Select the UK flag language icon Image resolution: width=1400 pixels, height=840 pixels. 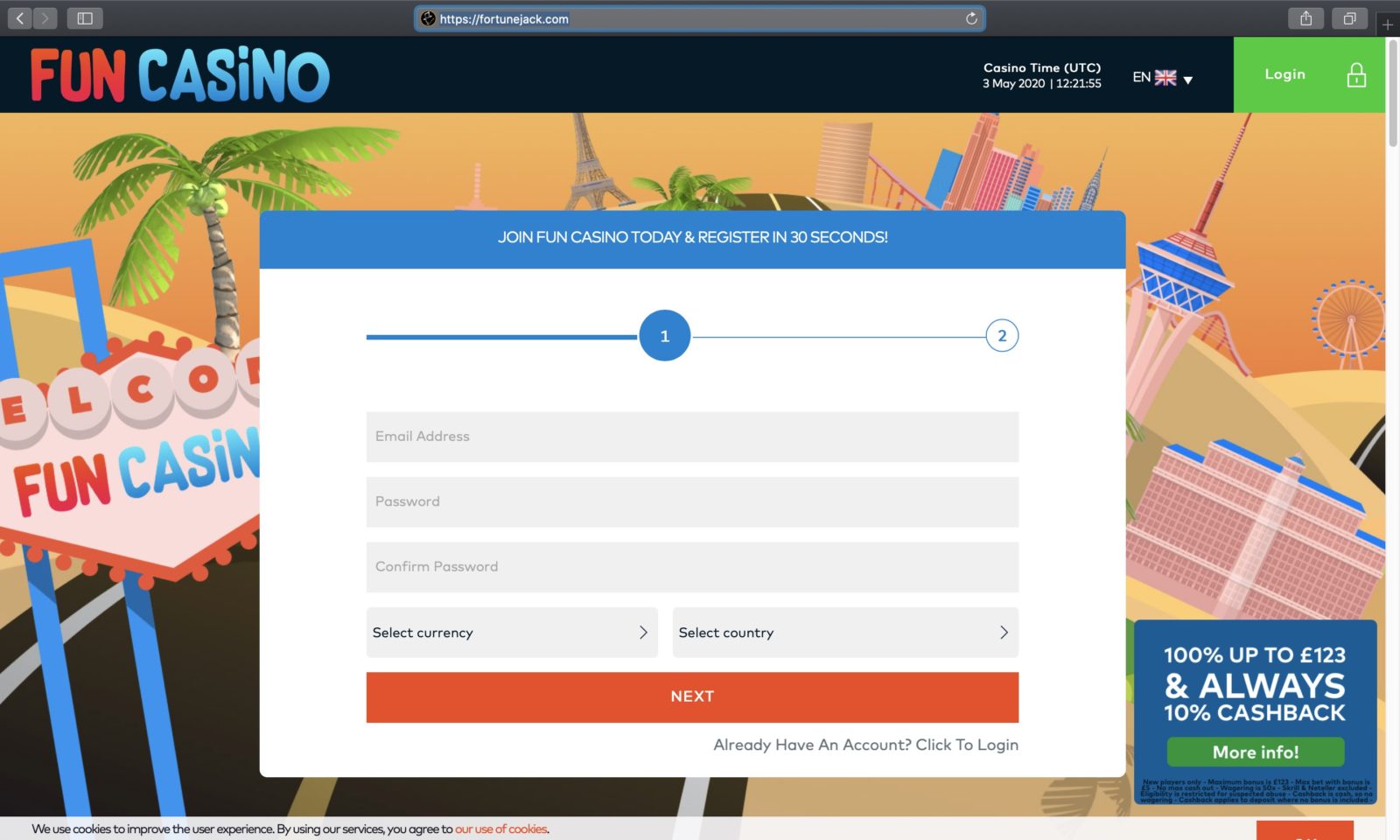[x=1165, y=77]
